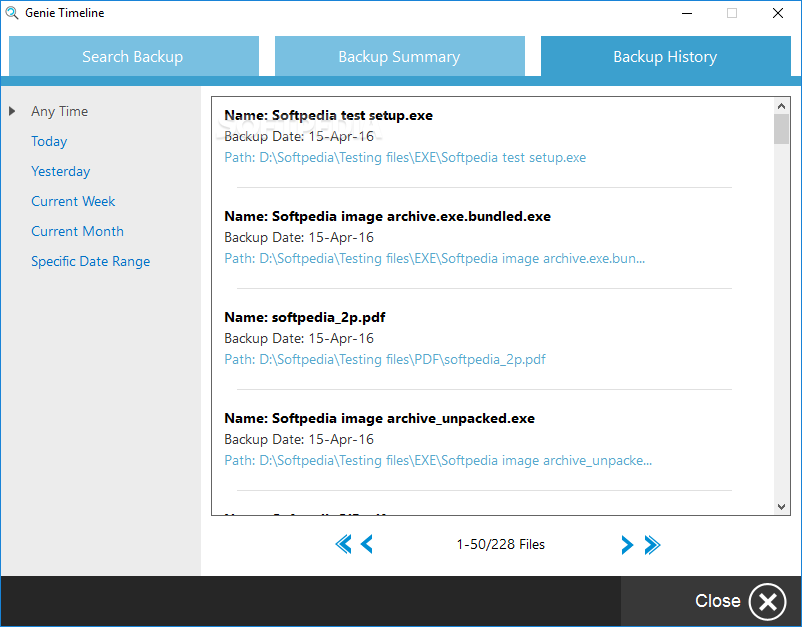Screen dimensions: 802x627
Task: Expand the Any Time arrow
Action: click(12, 111)
